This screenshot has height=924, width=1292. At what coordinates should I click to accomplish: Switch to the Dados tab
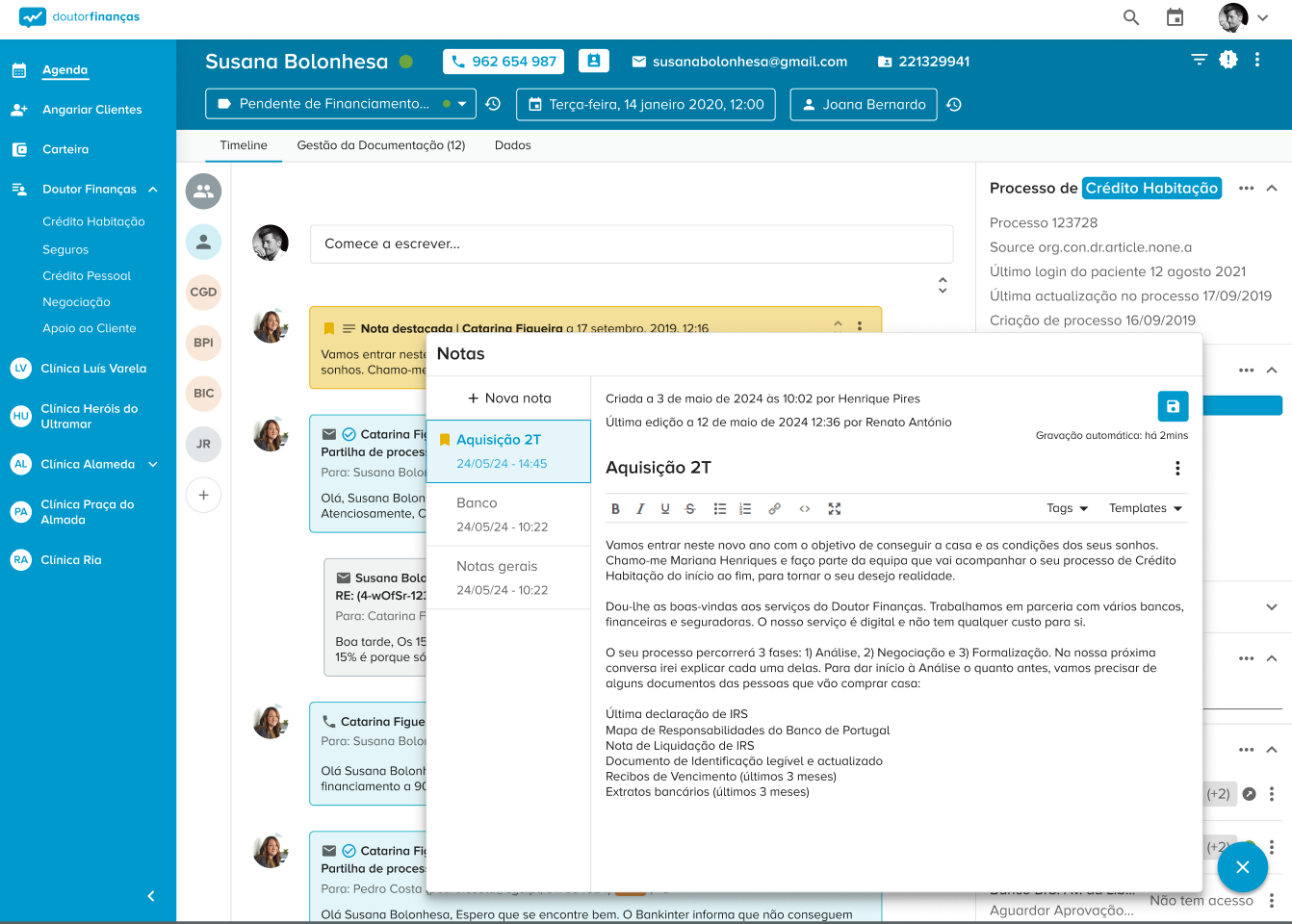click(512, 145)
